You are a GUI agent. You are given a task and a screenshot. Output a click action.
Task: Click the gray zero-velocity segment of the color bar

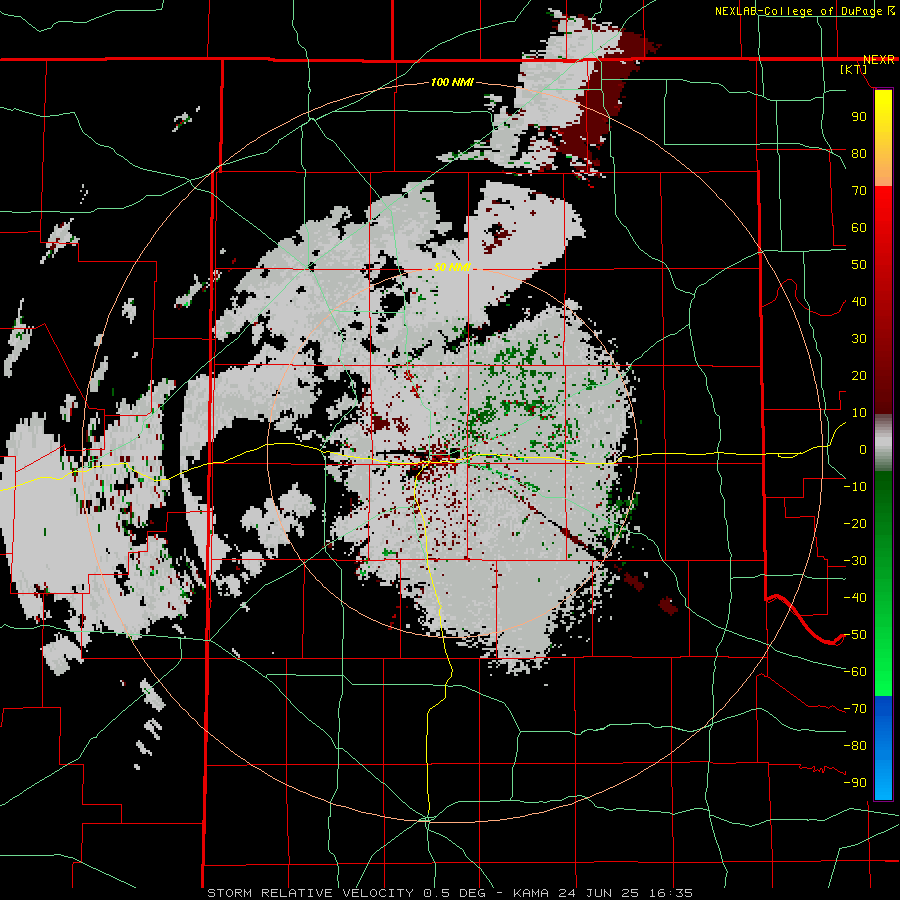coord(883,443)
